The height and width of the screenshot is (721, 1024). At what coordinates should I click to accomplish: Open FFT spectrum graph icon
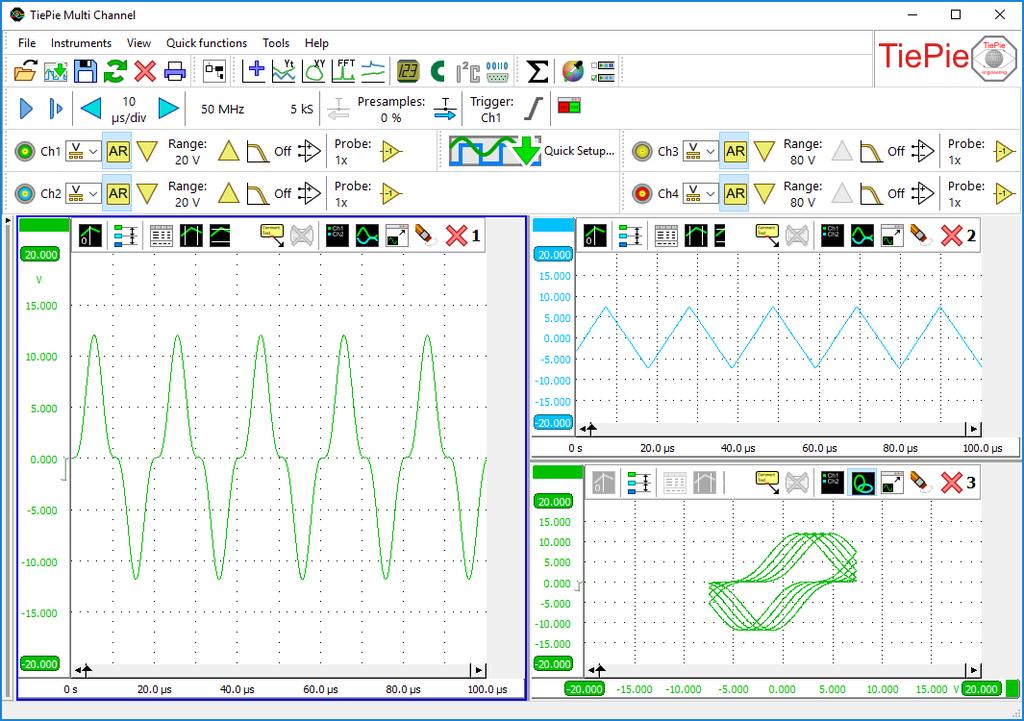(x=344, y=71)
